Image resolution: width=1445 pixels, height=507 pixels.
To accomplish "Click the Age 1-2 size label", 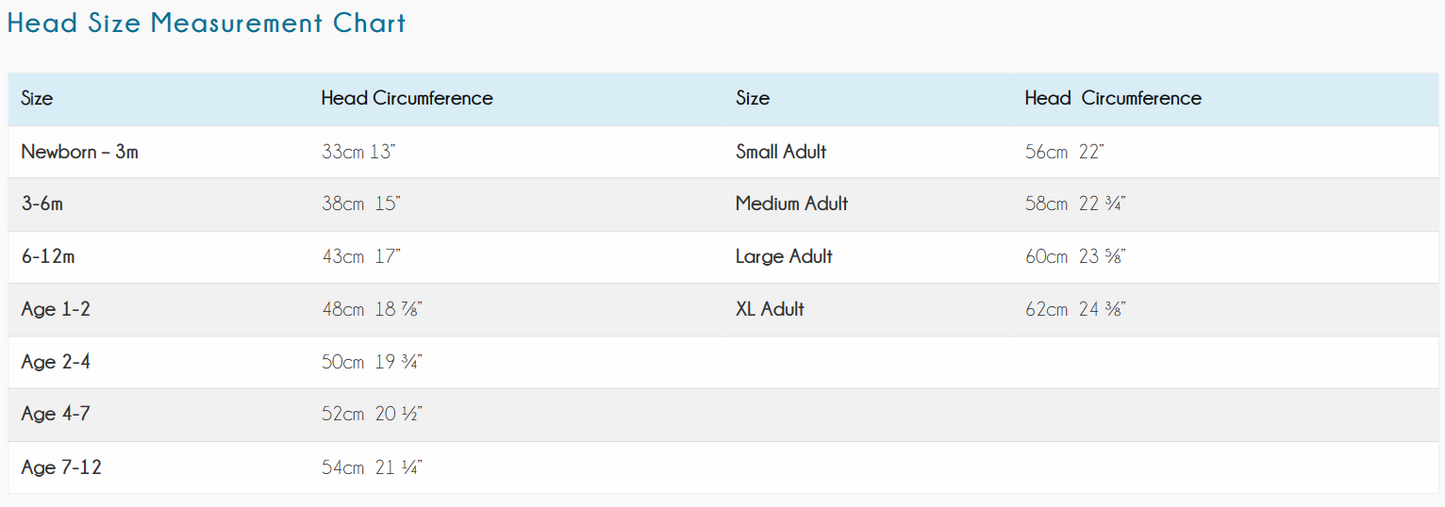I will click(56, 309).
